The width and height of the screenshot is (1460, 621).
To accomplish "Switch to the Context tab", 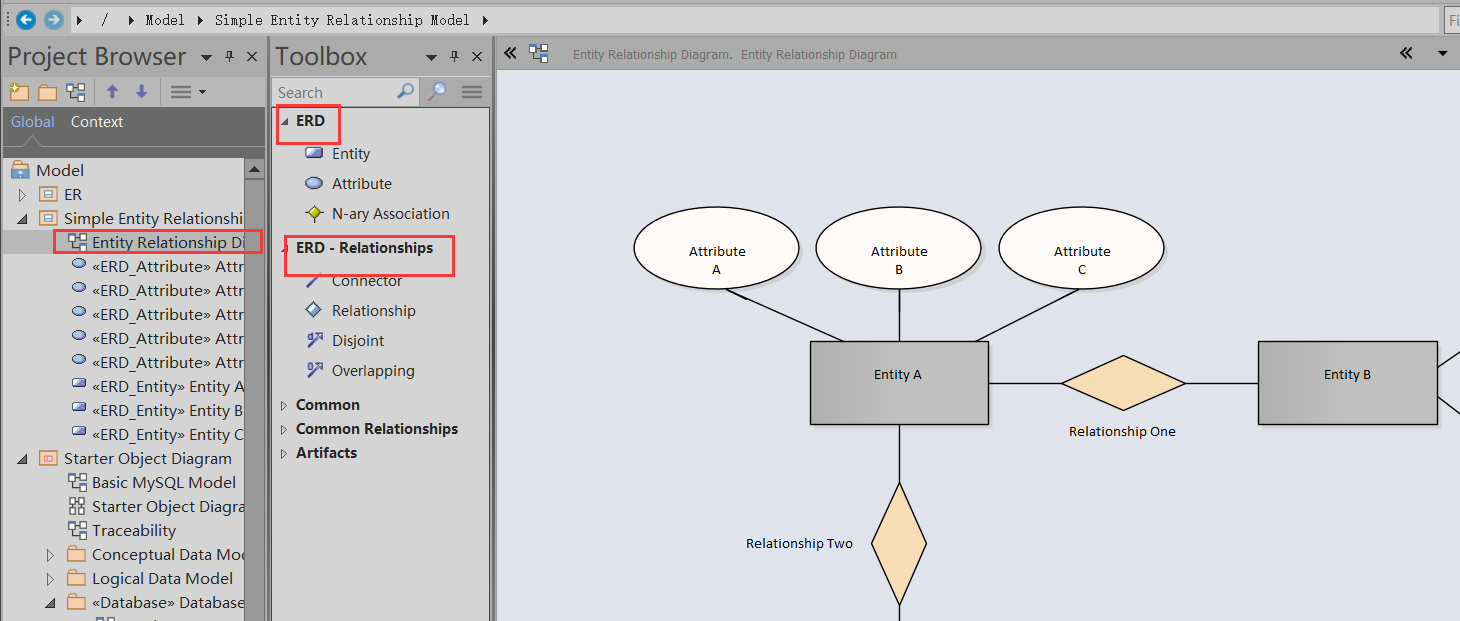I will (97, 121).
